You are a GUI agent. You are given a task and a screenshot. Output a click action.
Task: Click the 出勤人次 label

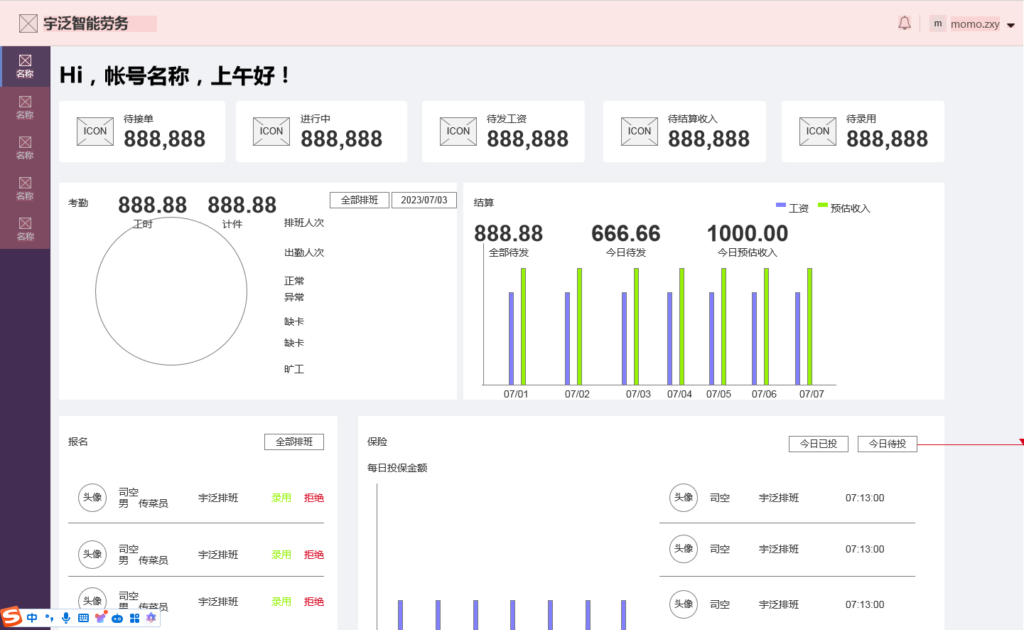click(304, 253)
